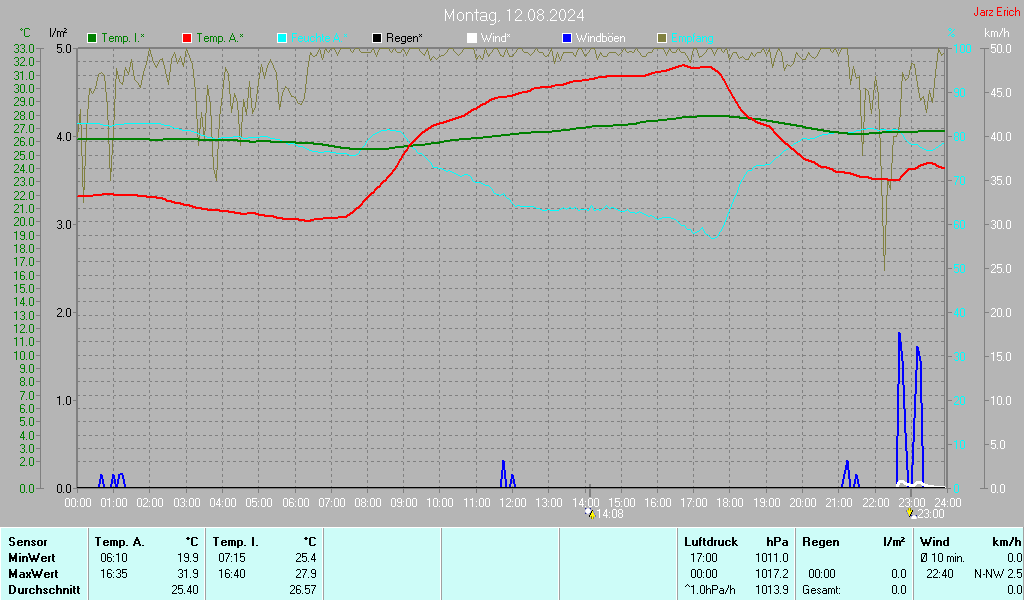This screenshot has width=1024, height=600.
Task: Click the MaxWert row label
Action: point(33,574)
